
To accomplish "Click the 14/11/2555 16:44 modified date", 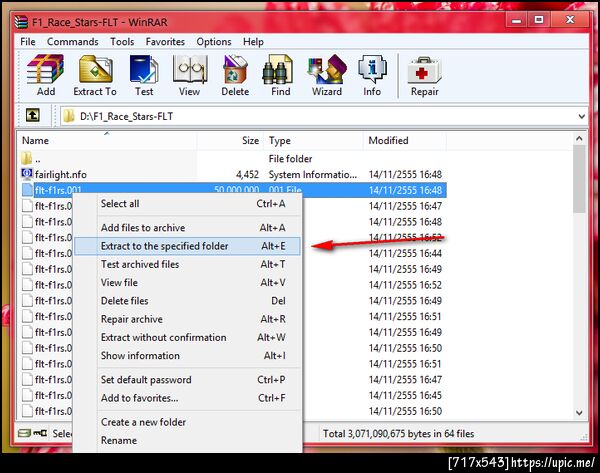I will (405, 253).
